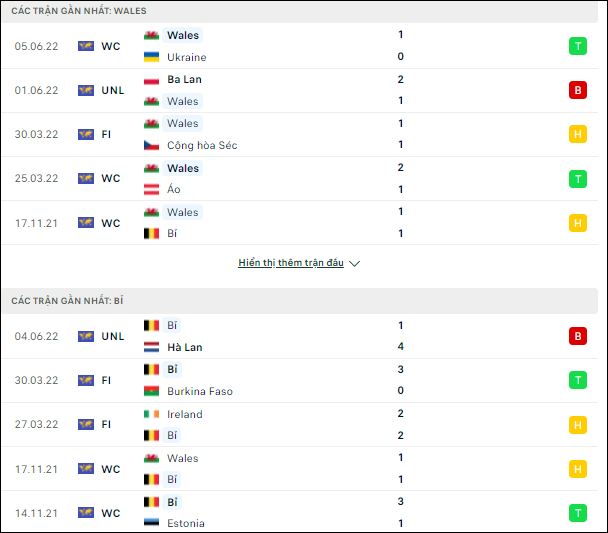Image resolution: width=608 pixels, height=533 pixels.
Task: Expand more matches with Hiển thị thêm trận đấu
Action: pos(291,263)
